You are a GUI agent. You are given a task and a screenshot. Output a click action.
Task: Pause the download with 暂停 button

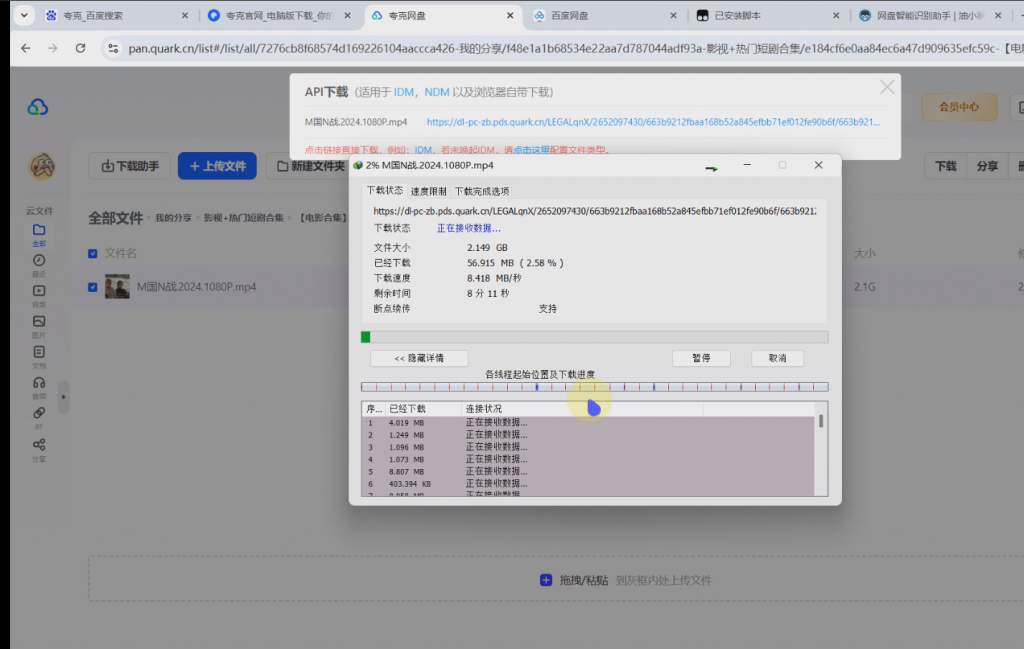(700, 358)
